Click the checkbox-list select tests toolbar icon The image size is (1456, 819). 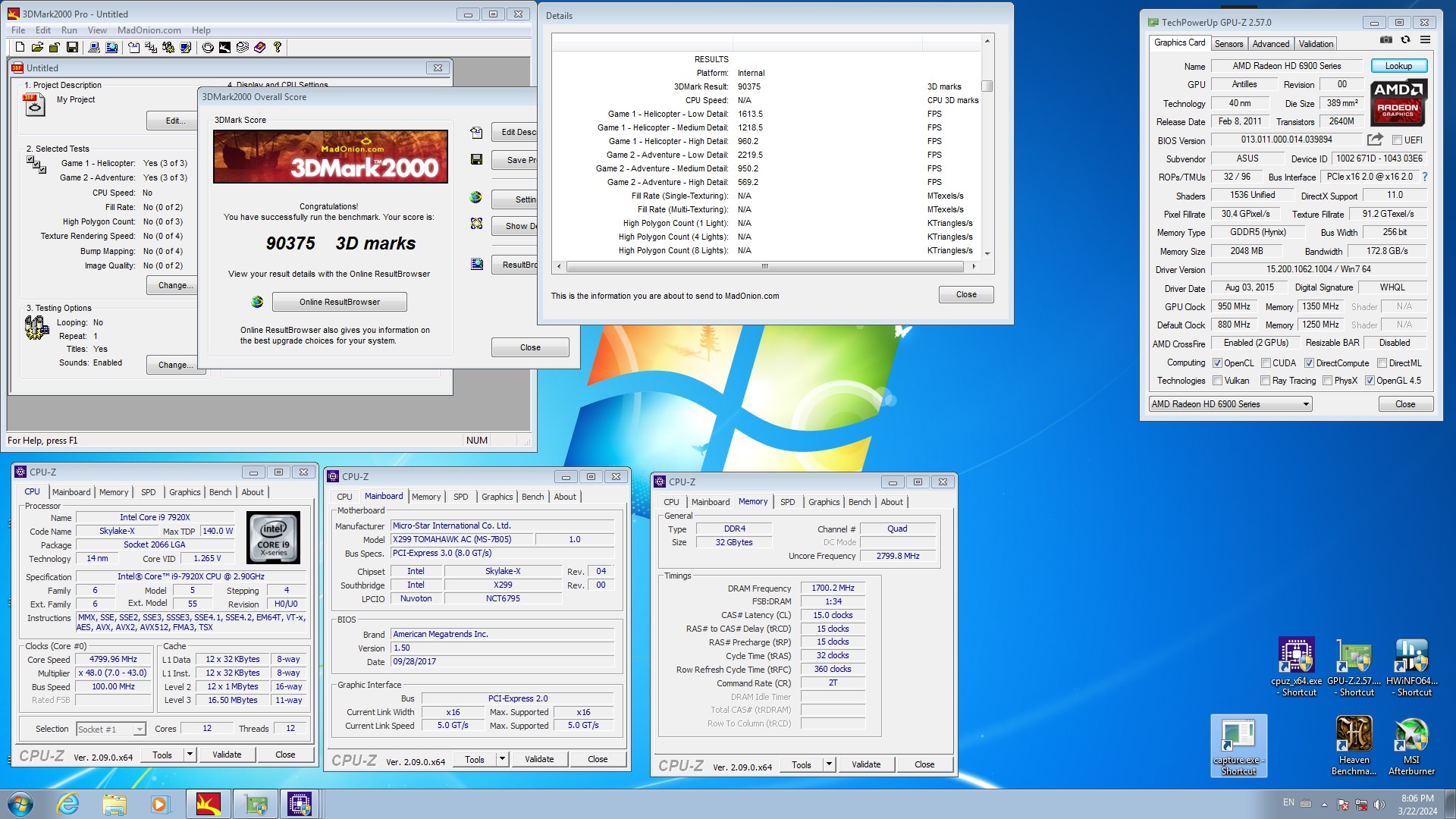(151, 47)
